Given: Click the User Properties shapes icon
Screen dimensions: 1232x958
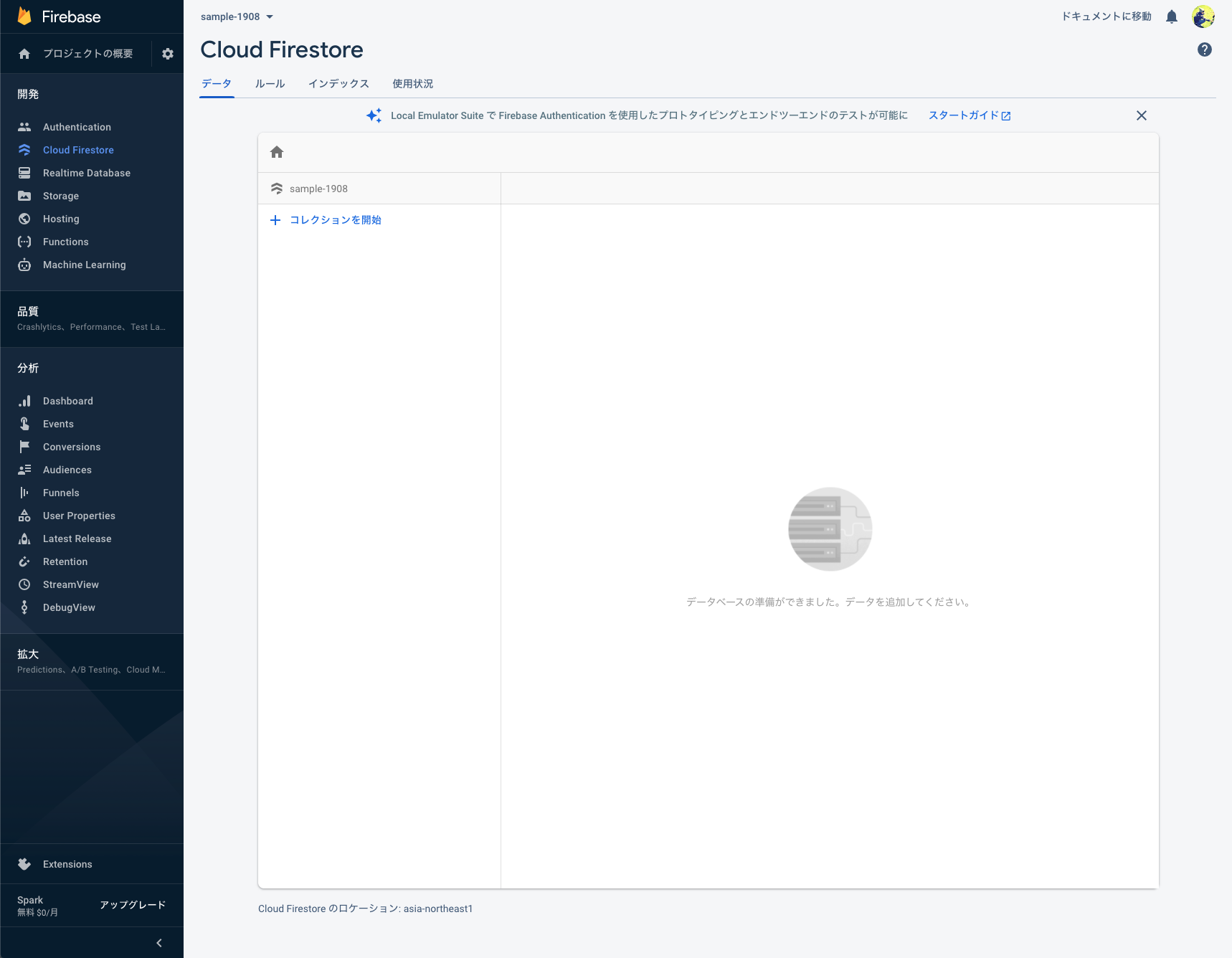Looking at the screenshot, I should point(24,516).
